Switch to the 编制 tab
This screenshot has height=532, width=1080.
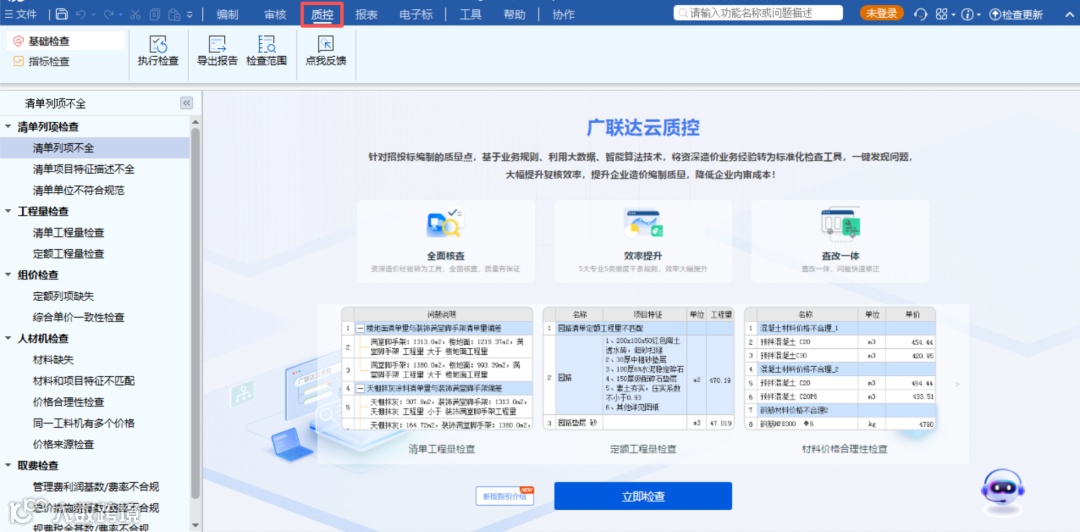tap(227, 14)
